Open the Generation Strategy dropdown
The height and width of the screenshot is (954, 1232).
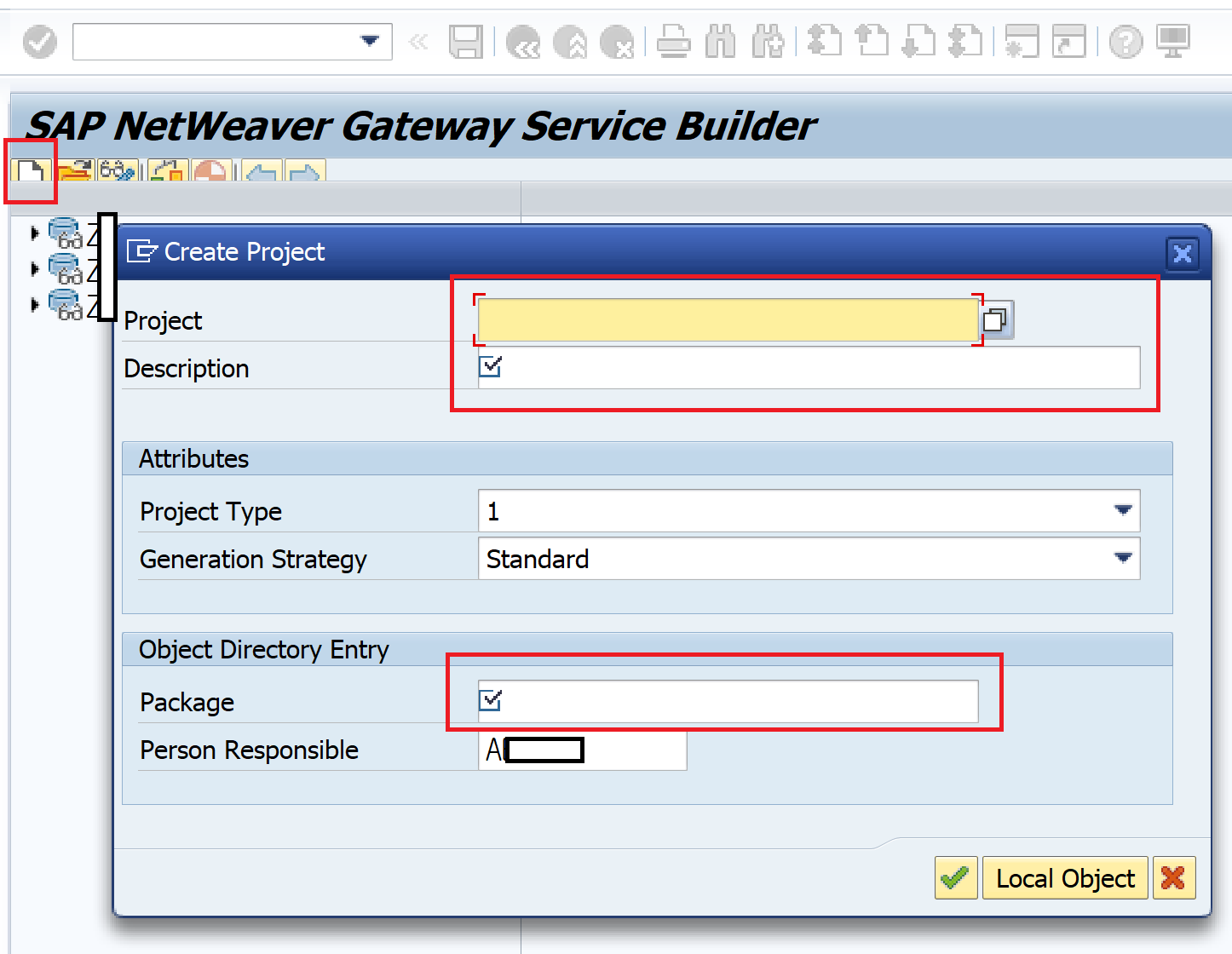tap(1123, 558)
